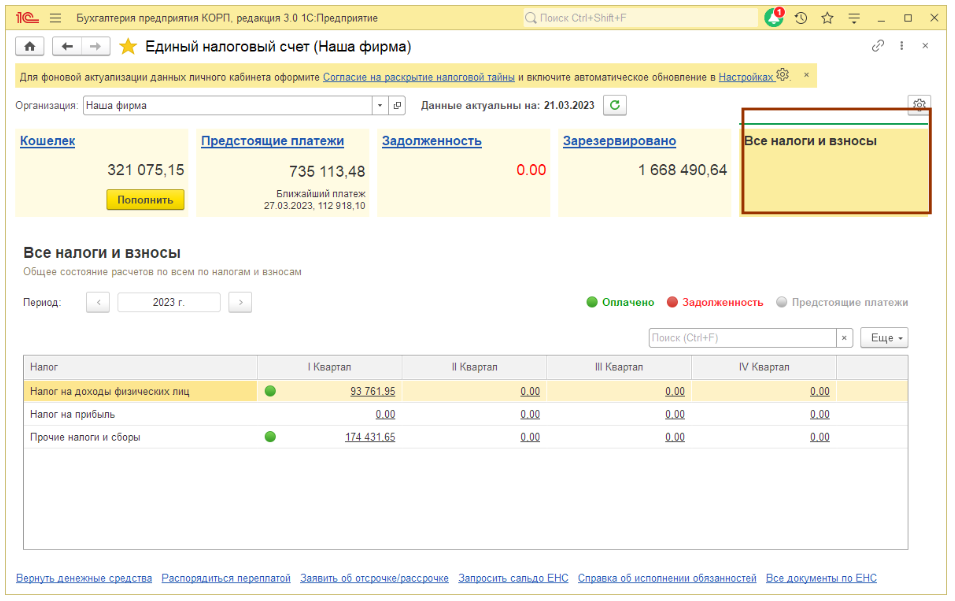Viewport: 955px width, 601px height.
Task: Open the Запросить сальдо ЕНС link
Action: pos(513,578)
